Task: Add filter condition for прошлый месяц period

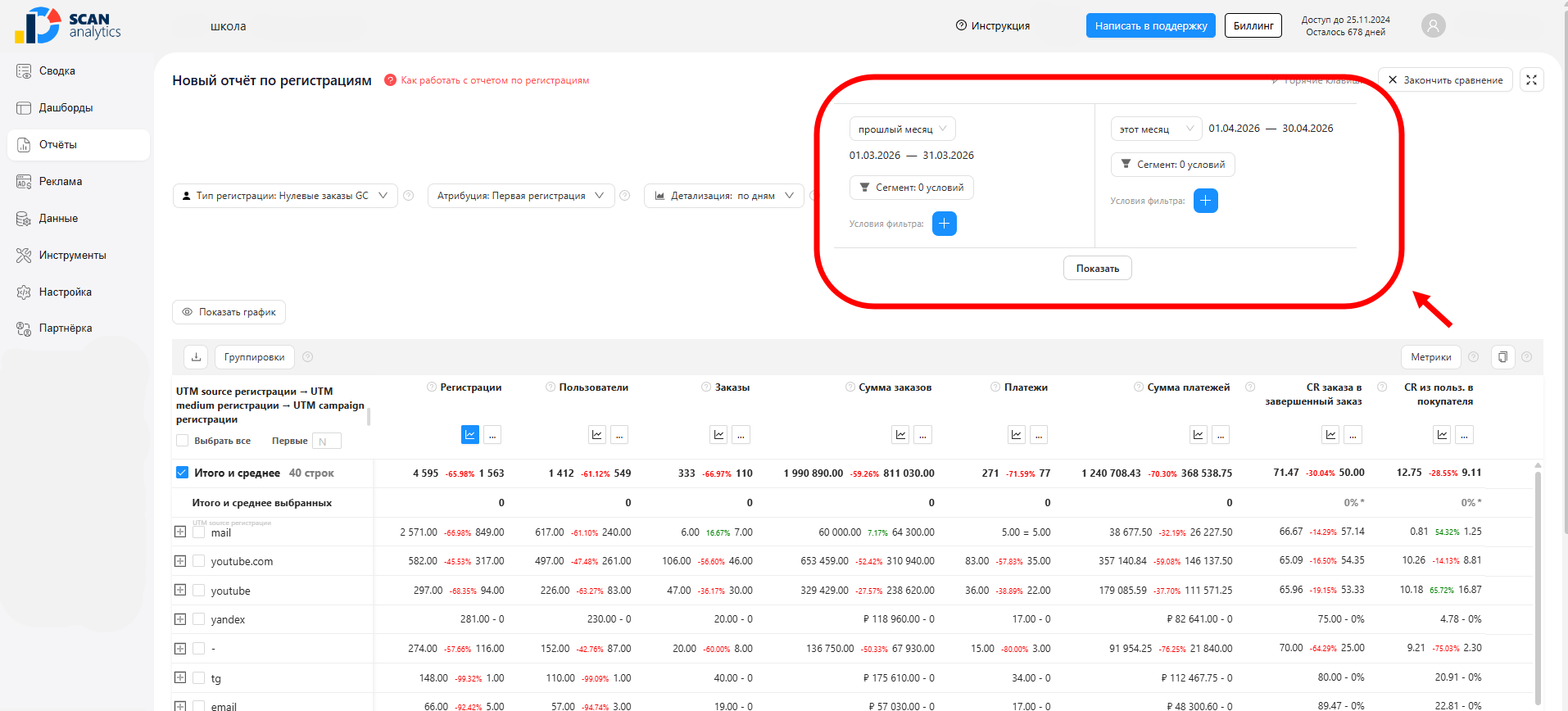Action: click(x=945, y=224)
